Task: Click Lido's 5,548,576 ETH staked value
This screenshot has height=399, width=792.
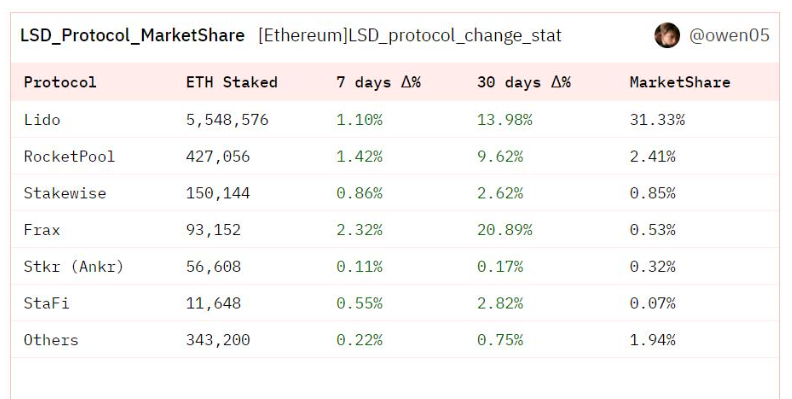Action: pos(227,120)
